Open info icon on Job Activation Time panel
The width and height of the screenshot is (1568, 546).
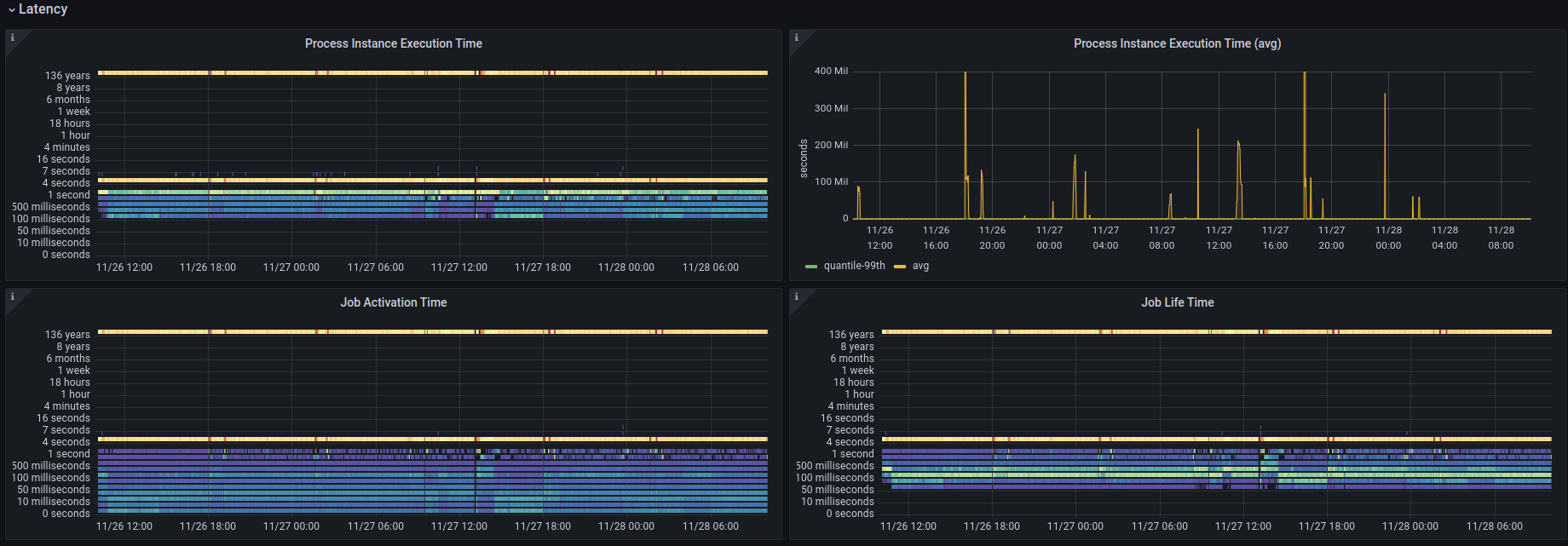(x=13, y=296)
